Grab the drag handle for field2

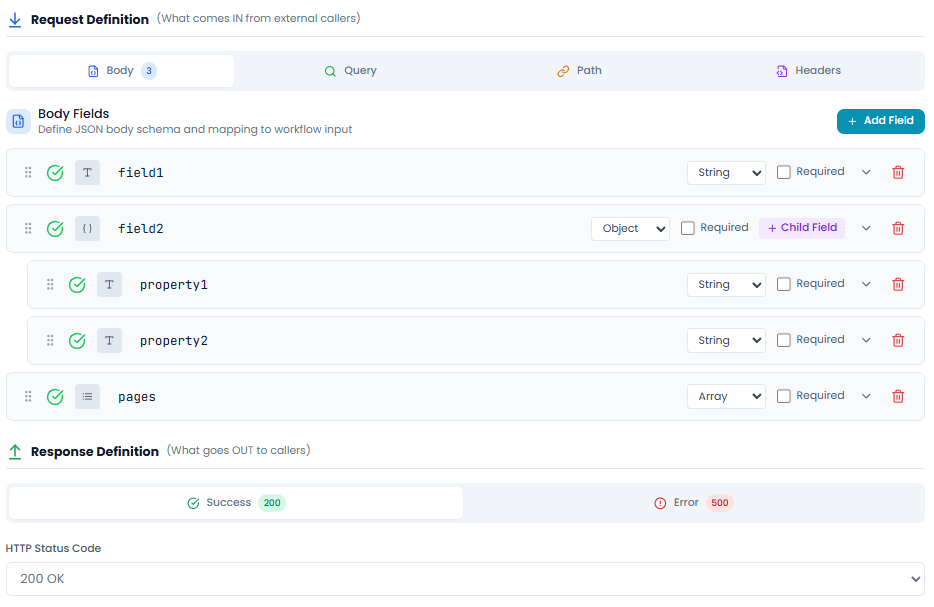[28, 229]
